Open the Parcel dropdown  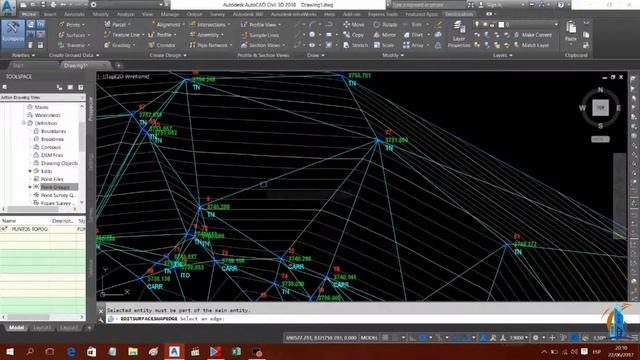118,24
